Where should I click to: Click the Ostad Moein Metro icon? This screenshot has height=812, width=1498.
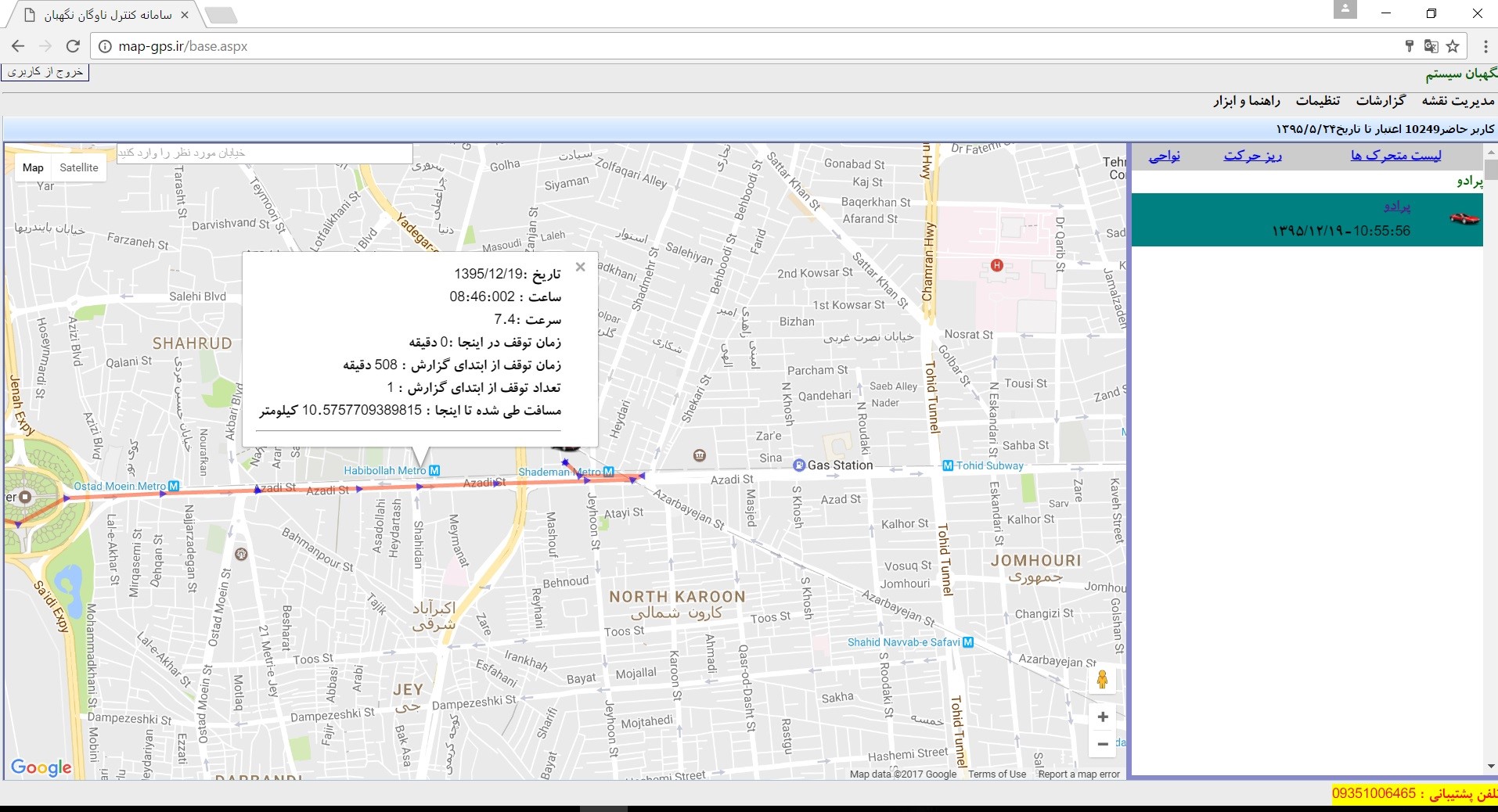pyautogui.click(x=174, y=487)
